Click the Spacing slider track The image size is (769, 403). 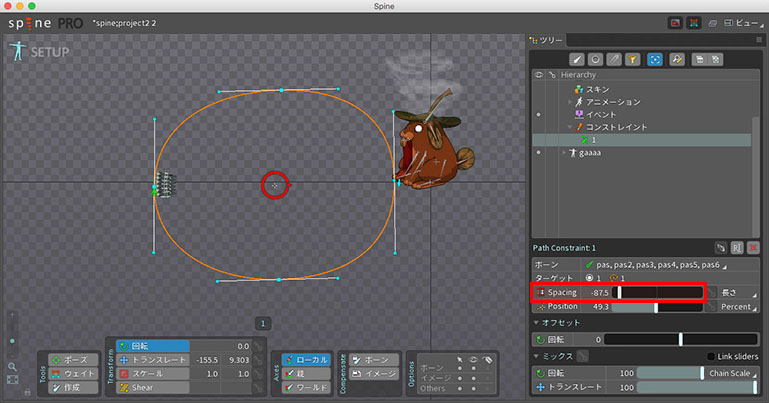[657, 293]
